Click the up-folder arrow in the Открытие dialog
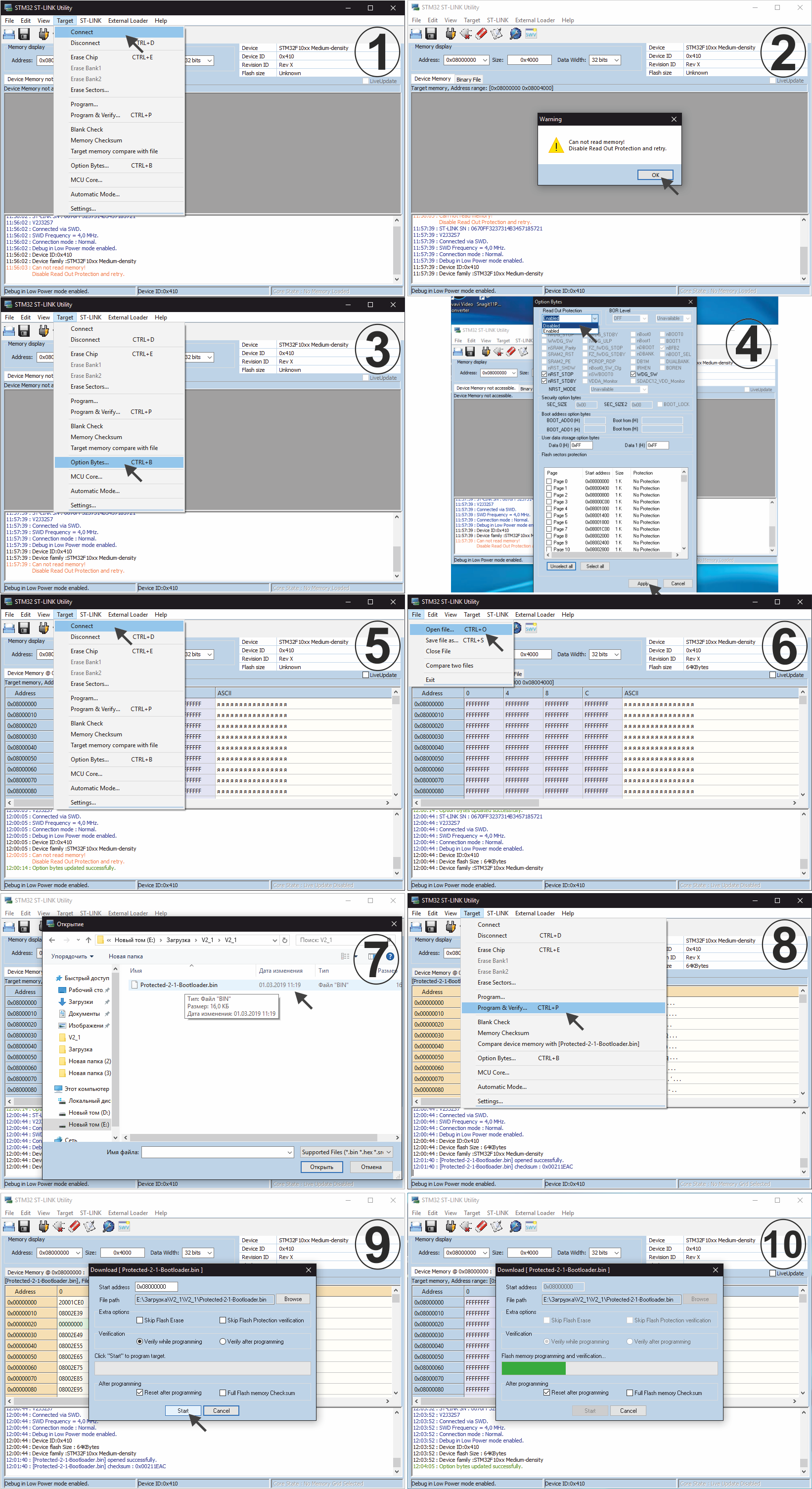 coord(89,940)
